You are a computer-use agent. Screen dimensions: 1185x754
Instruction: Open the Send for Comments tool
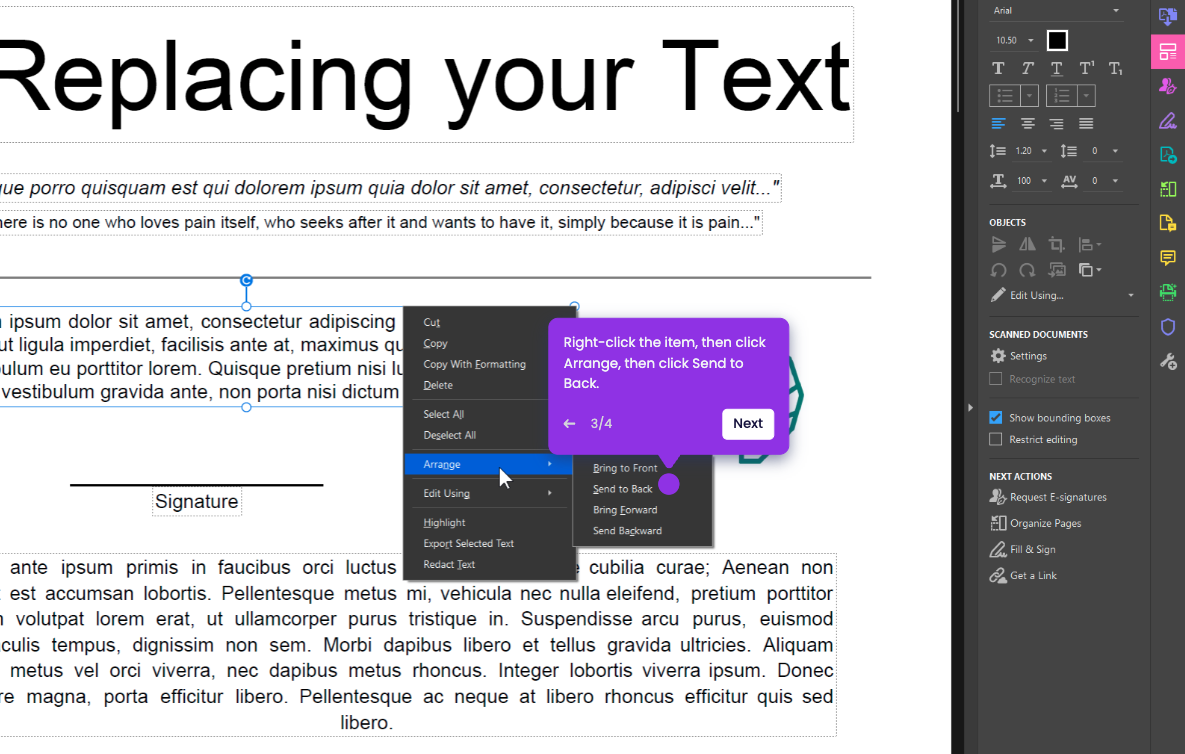point(1168,223)
